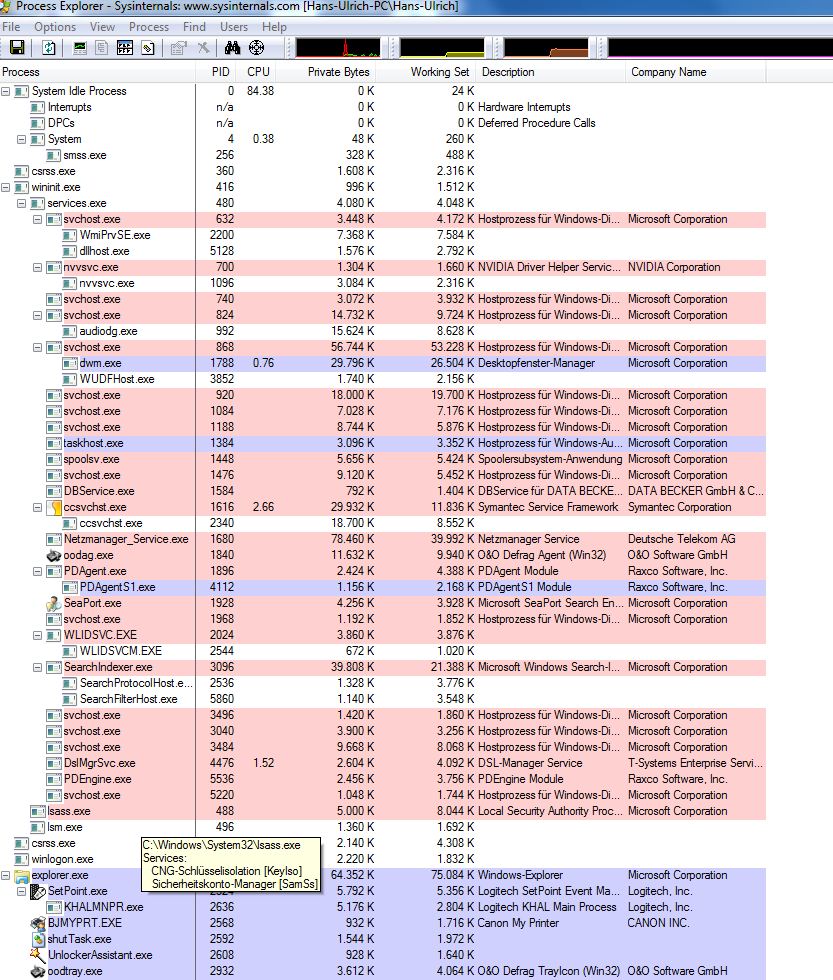Collapse svchost.exe PID 868 node
This screenshot has width=833, height=980.
[37, 347]
